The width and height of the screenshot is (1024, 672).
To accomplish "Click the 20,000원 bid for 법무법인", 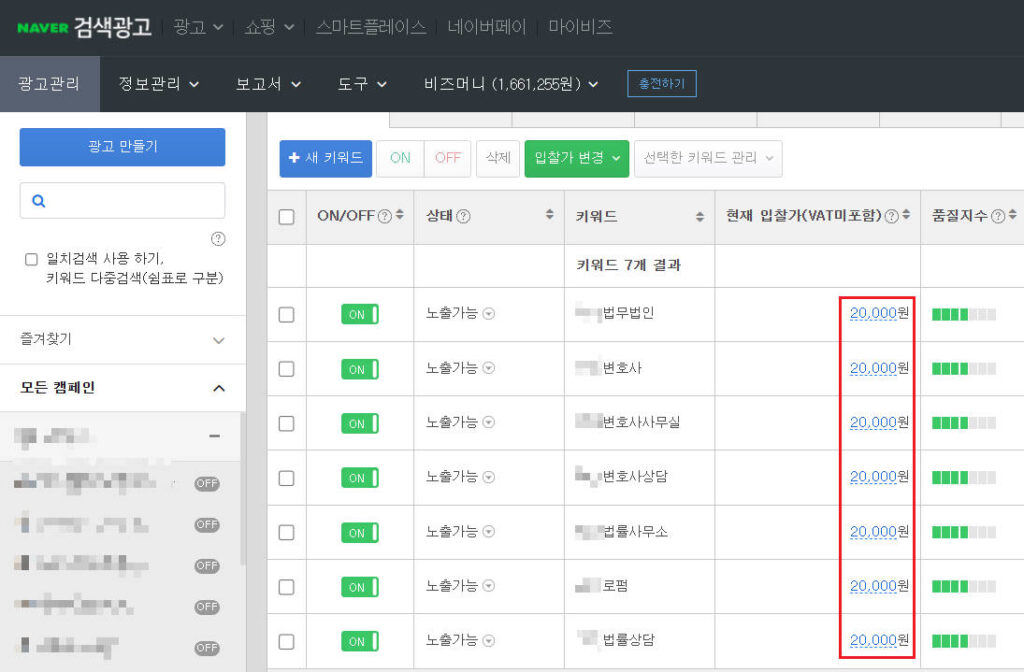I will click(x=879, y=313).
